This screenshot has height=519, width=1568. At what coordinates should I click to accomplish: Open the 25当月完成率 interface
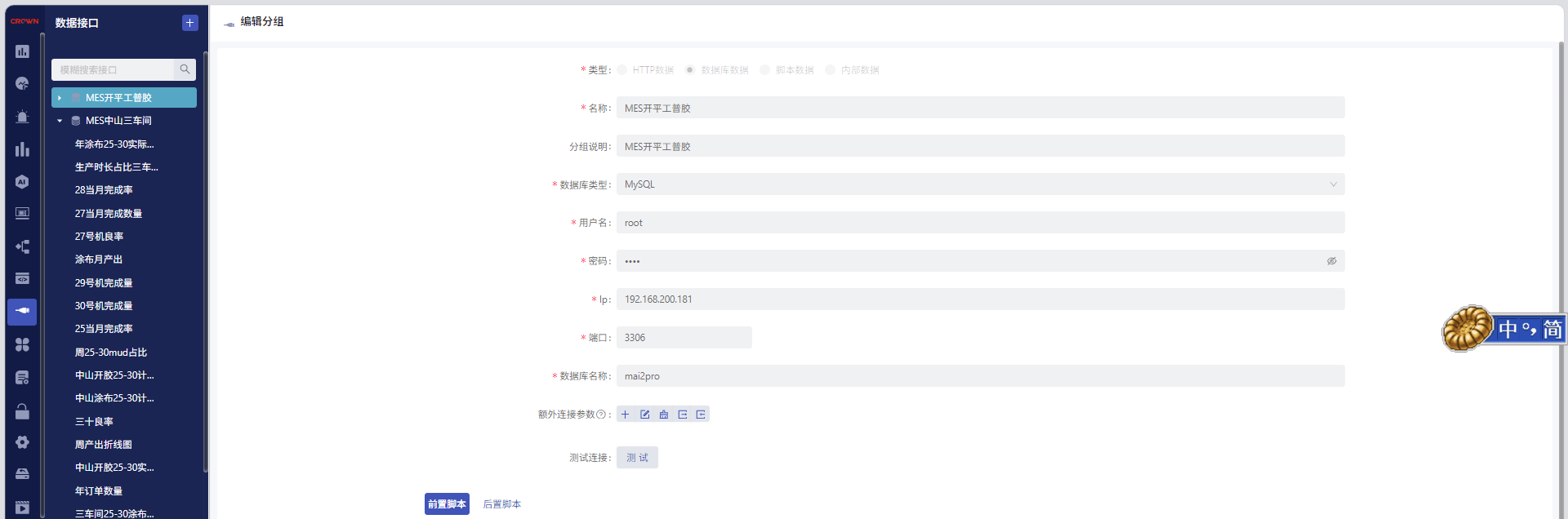tap(104, 329)
